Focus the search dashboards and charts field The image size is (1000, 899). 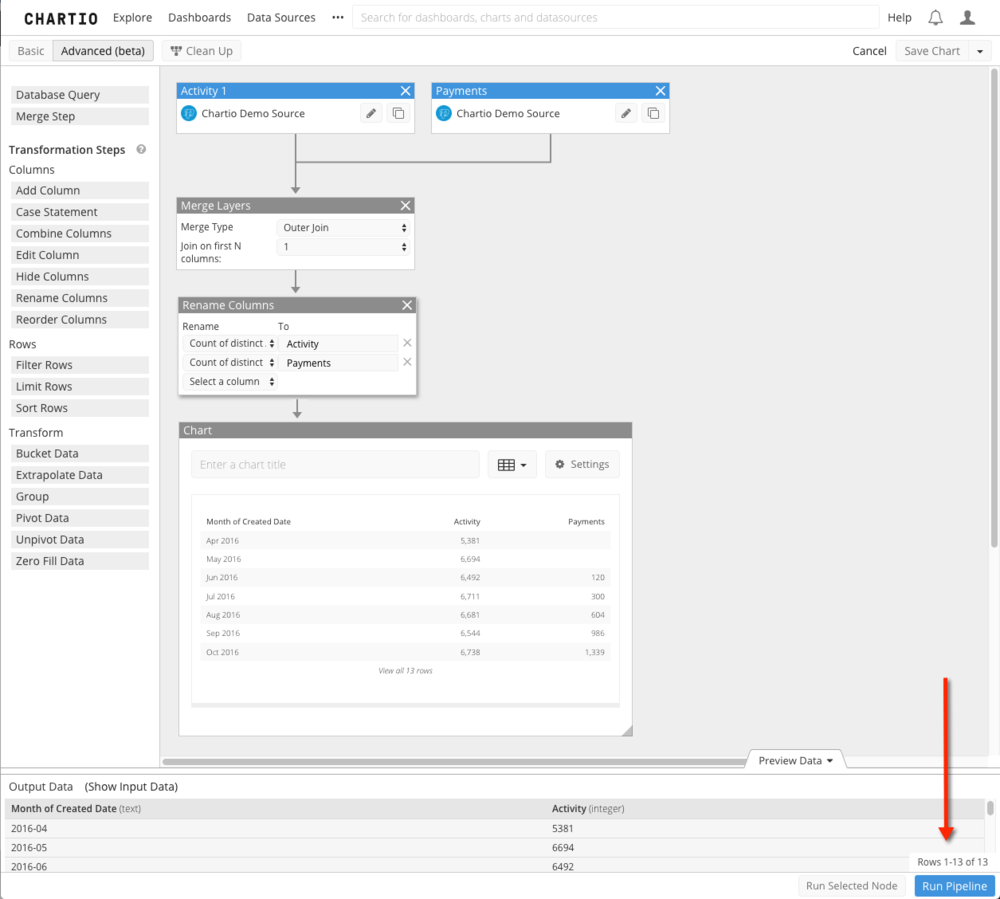615,18
